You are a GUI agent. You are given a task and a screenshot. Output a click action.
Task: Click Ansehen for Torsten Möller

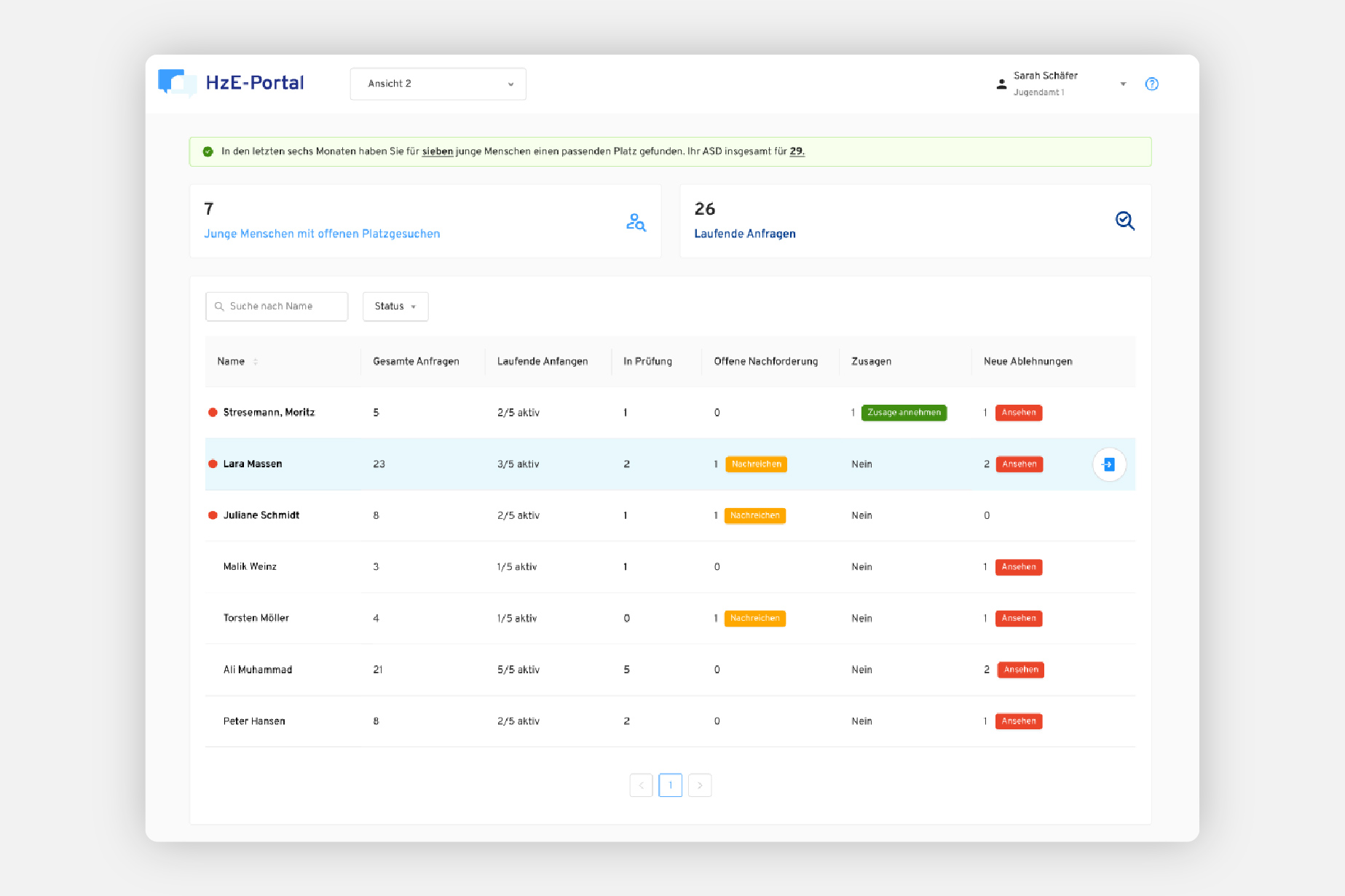pyautogui.click(x=1018, y=618)
